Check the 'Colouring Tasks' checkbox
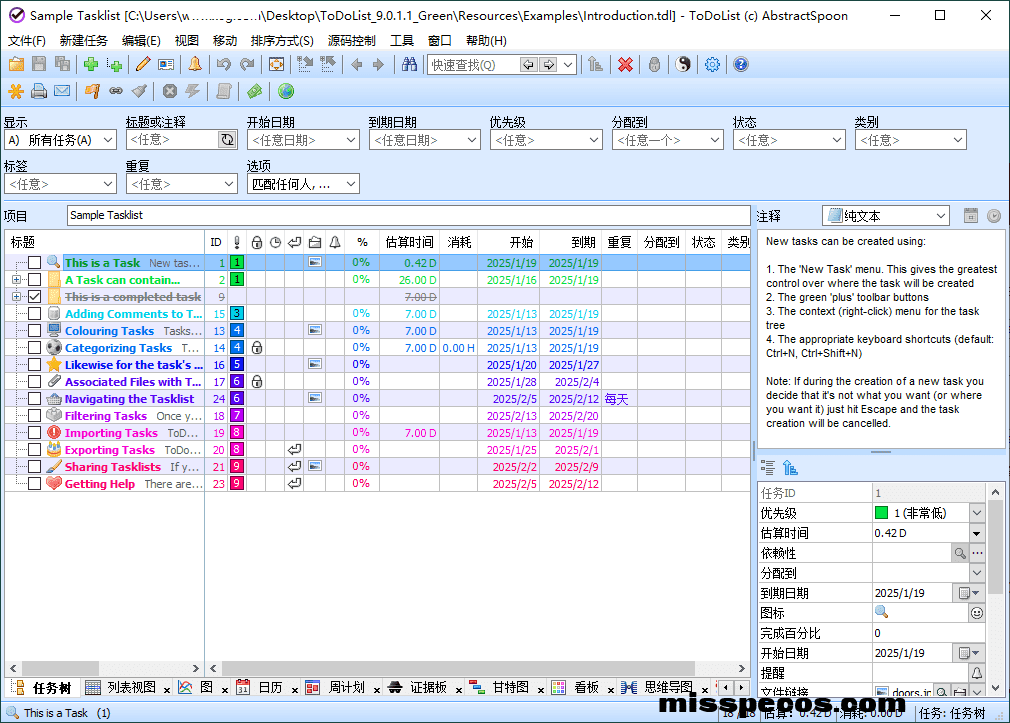Screen dimensions: 1010x723 [35, 331]
